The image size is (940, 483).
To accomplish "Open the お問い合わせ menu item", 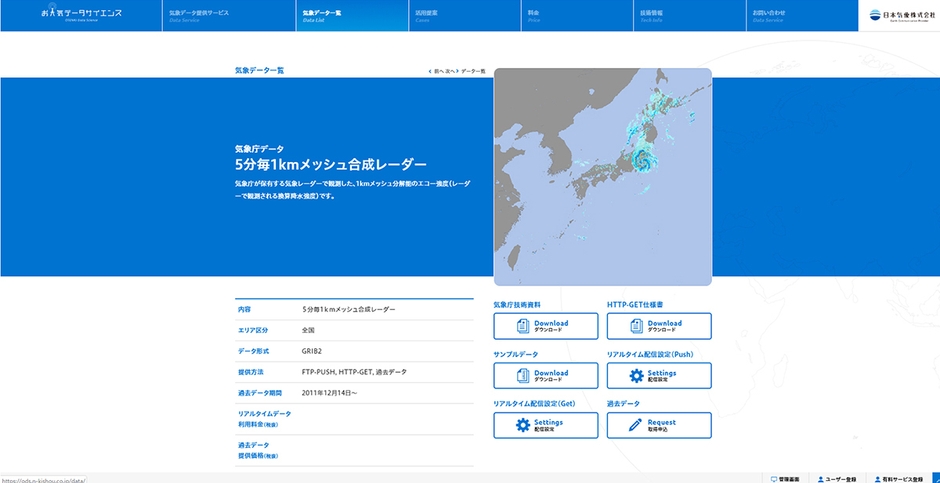I will pos(769,15).
